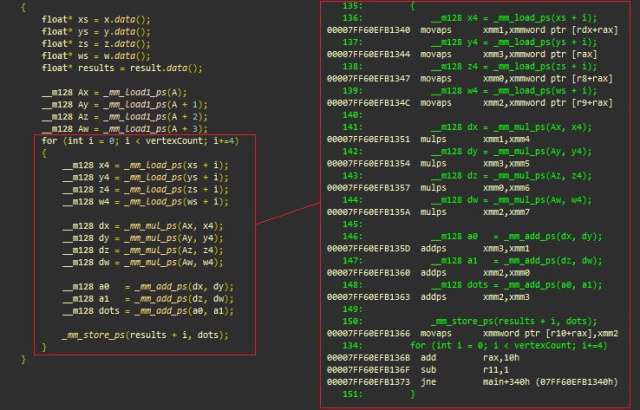This screenshot has height=410, width=640.
Task: Click the movaps at address 00007FF60EFB1347
Action: tap(470, 79)
